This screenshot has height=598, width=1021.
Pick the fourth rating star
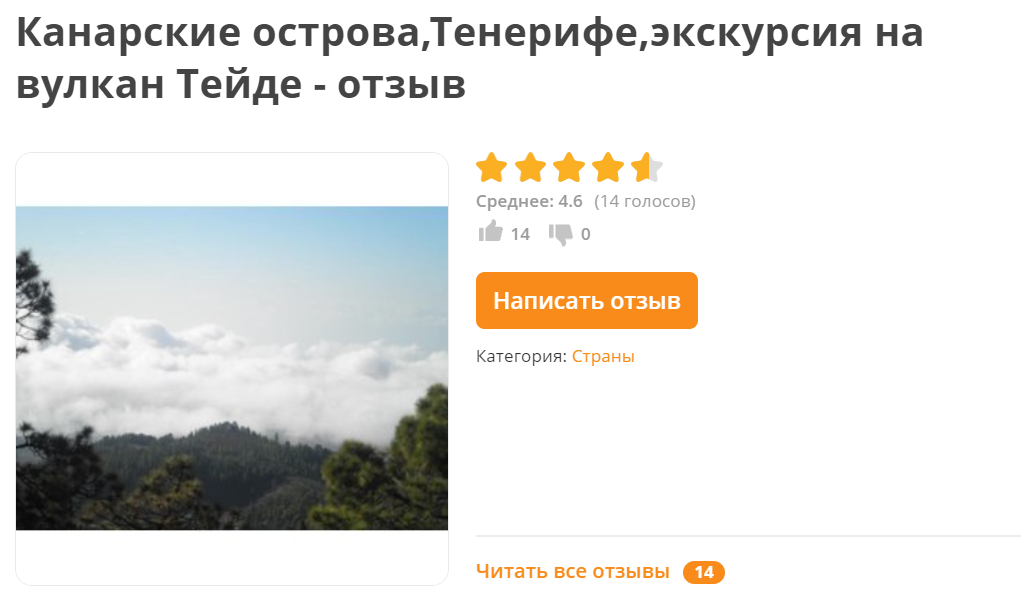608,167
